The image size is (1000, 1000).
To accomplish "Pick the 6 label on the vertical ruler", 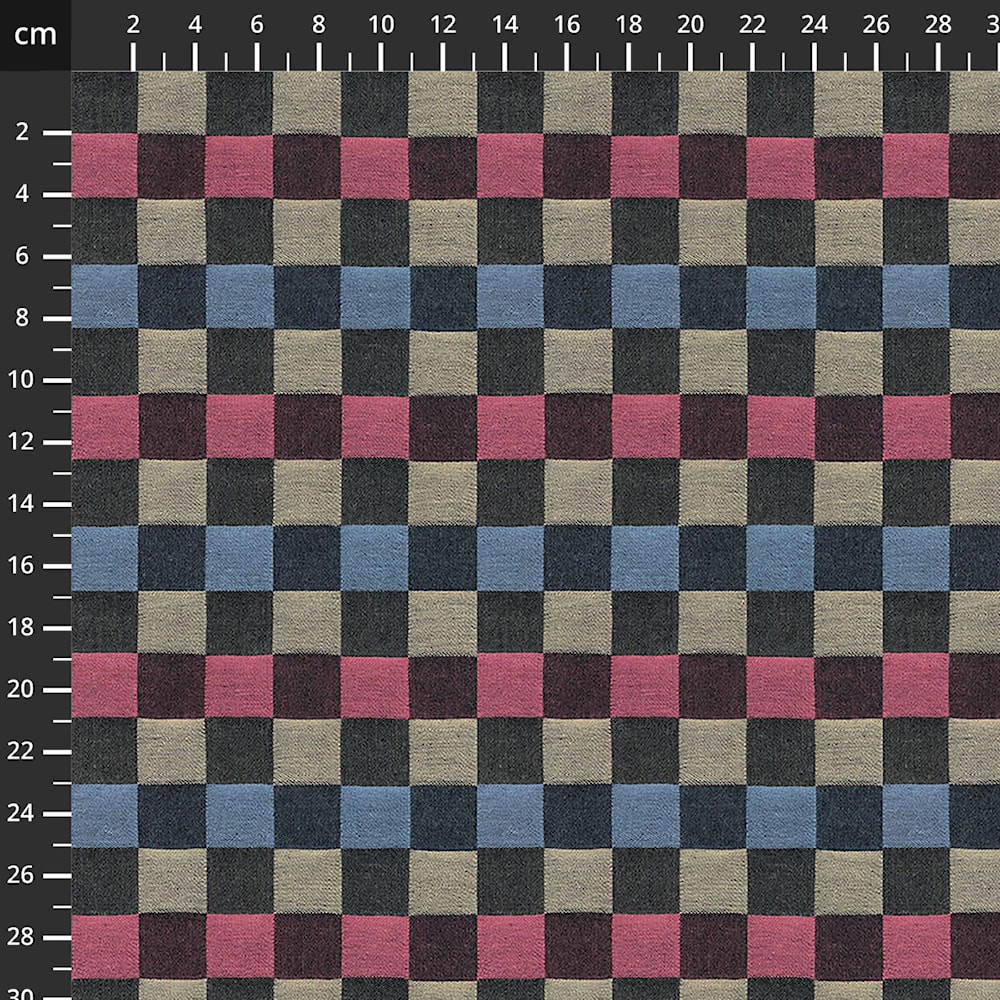I will tap(22, 256).
